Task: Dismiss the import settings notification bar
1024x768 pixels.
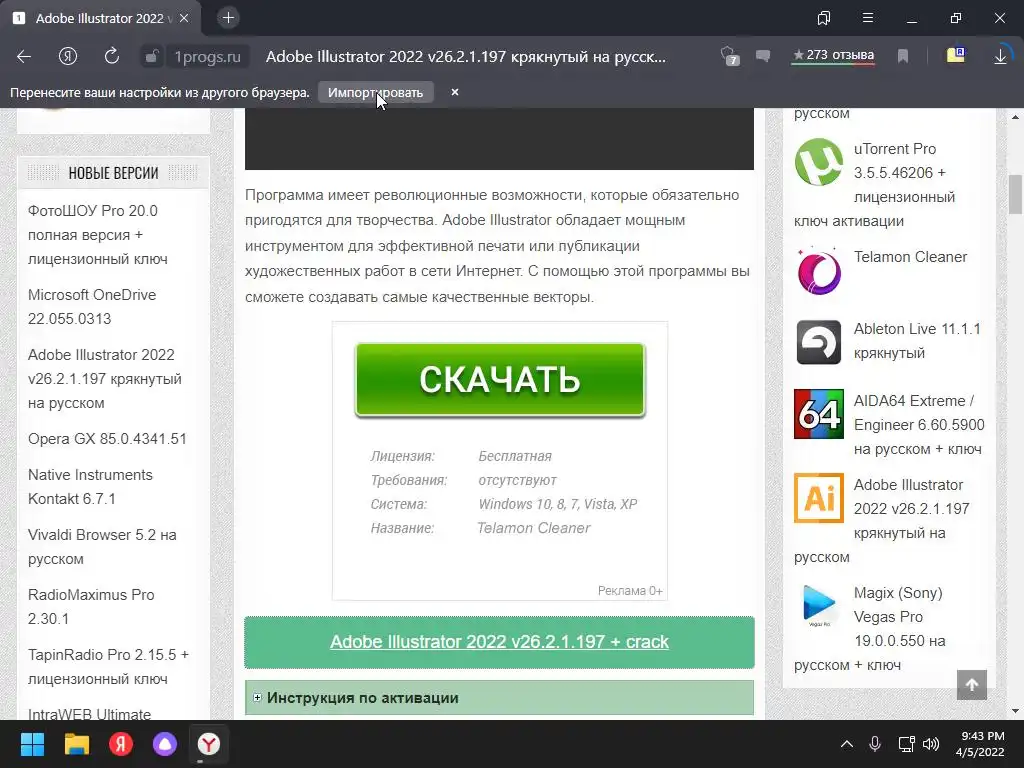Action: click(x=455, y=93)
